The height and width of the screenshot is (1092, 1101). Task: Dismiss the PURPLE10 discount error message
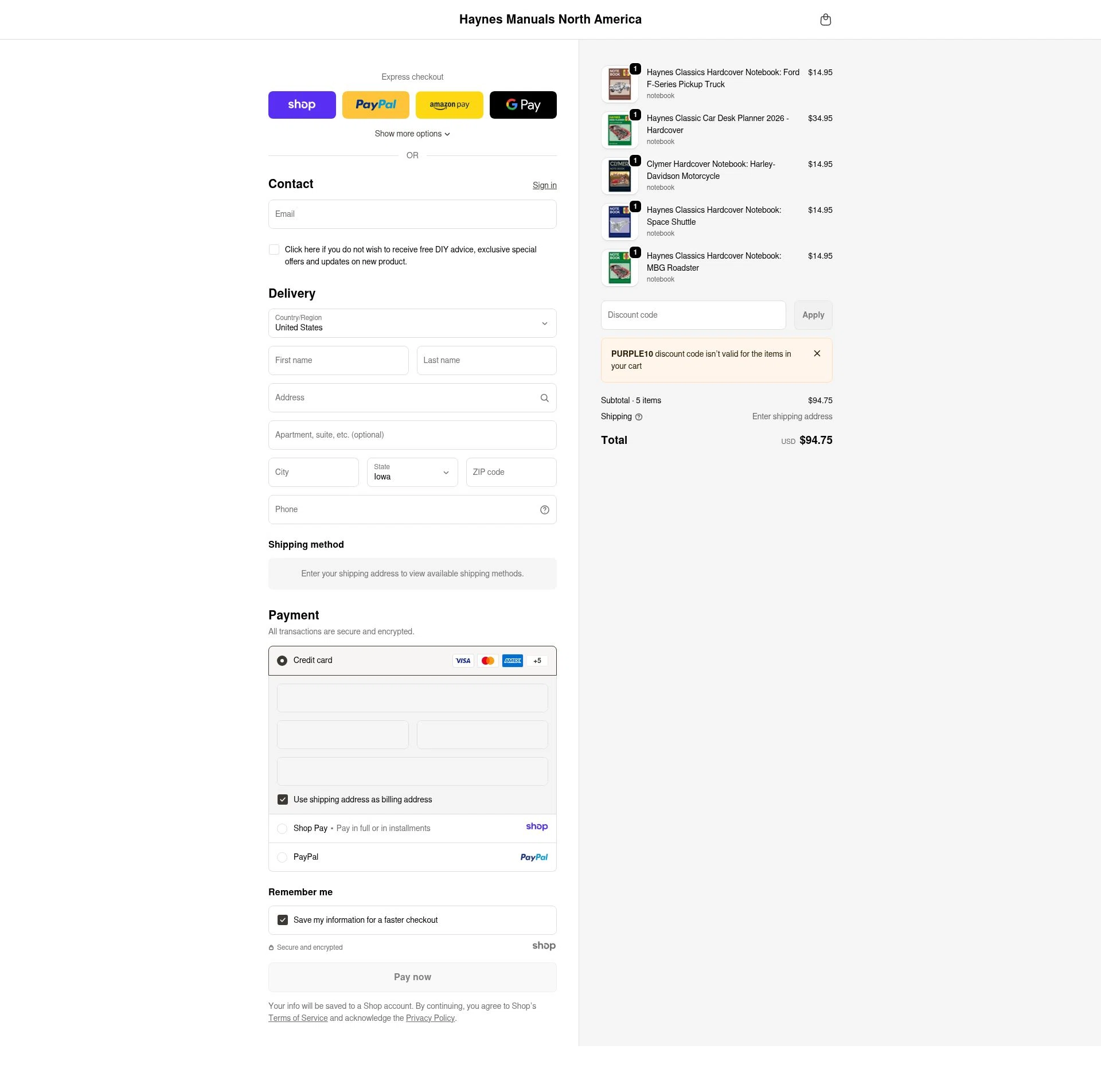coord(817,353)
